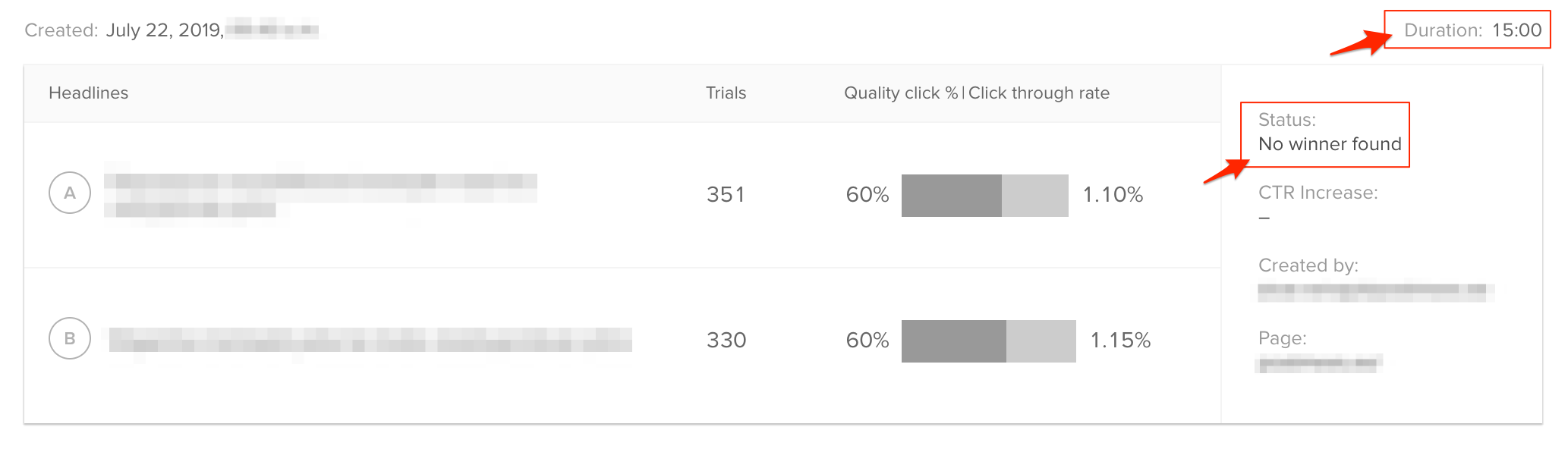Image resolution: width=1568 pixels, height=449 pixels.
Task: Click the July 22, 2019 created date
Action: [164, 30]
